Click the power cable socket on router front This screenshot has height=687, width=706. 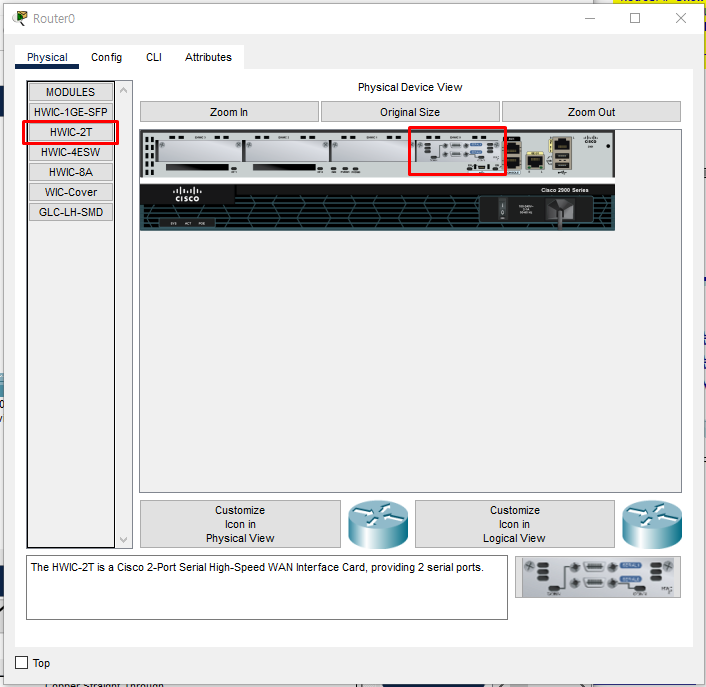pyautogui.click(x=560, y=210)
